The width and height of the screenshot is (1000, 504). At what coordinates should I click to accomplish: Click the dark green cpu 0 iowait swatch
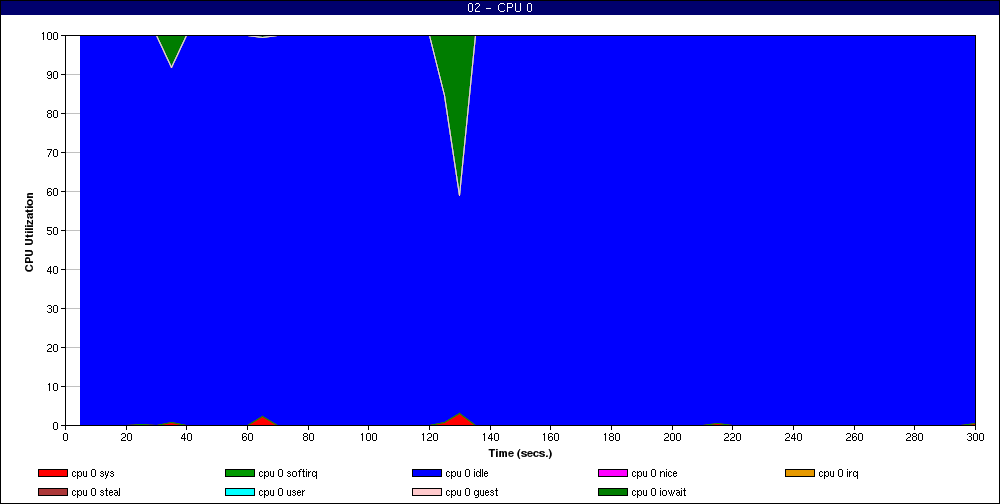click(x=613, y=492)
